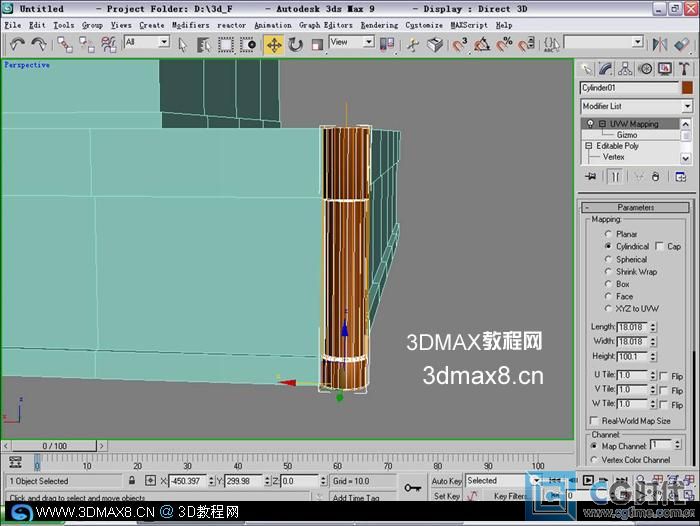Open the Customize menu
Screen dimensions: 700x526
(x=424, y=25)
